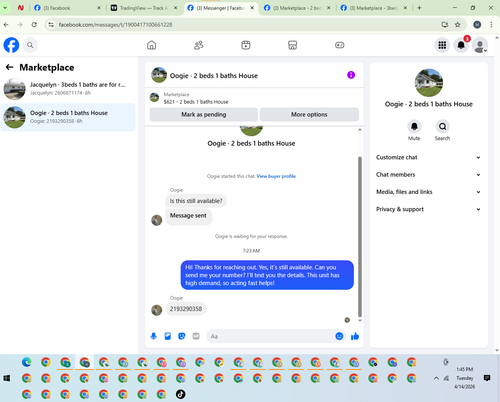The image size is (500, 402).
Task: Reload the page with the refresh icon
Action: [34, 25]
